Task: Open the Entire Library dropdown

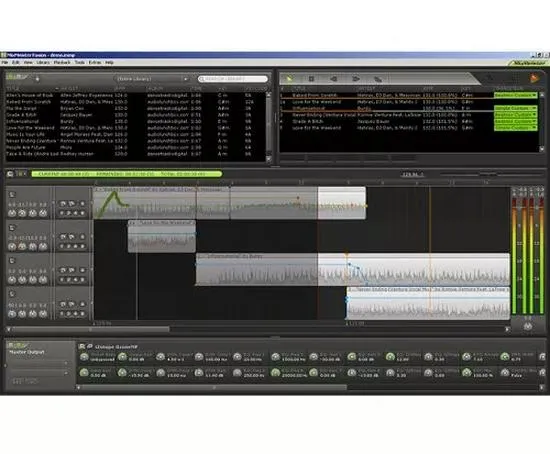Action: point(152,79)
